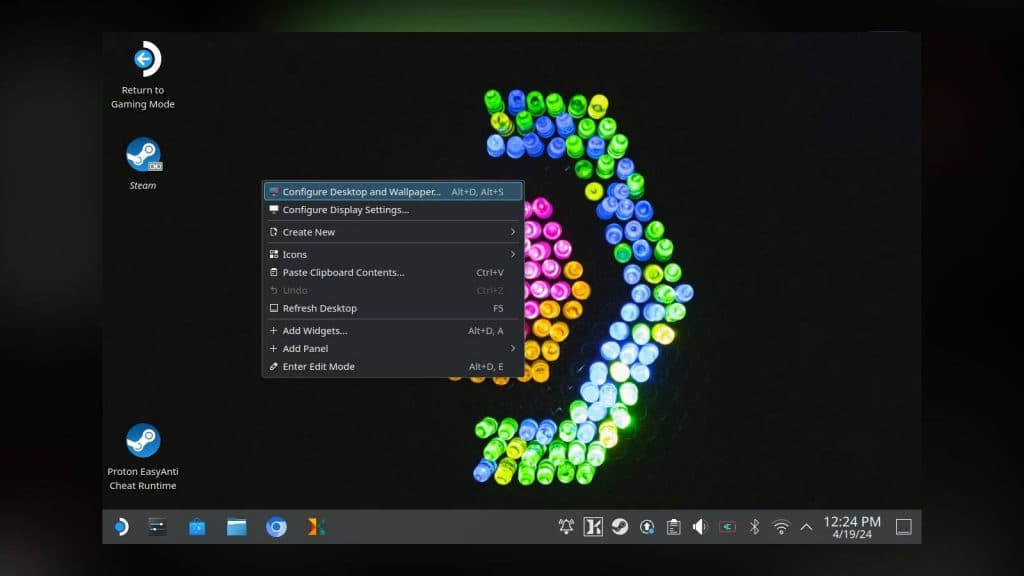This screenshot has height=576, width=1024.
Task: Click the Steam tray icon
Action: click(620, 526)
